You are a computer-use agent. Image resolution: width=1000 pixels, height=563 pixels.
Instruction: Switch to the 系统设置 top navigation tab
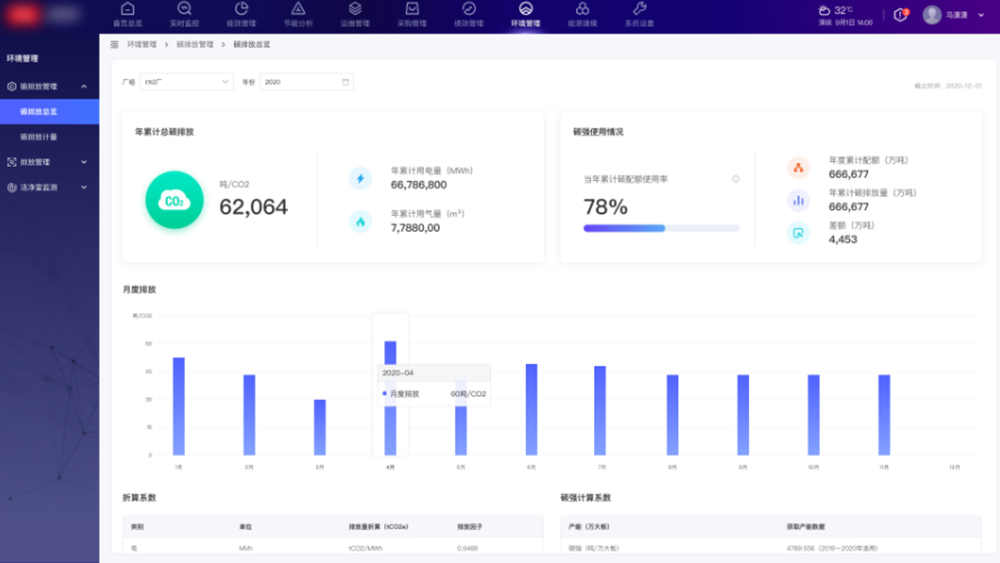click(x=639, y=14)
